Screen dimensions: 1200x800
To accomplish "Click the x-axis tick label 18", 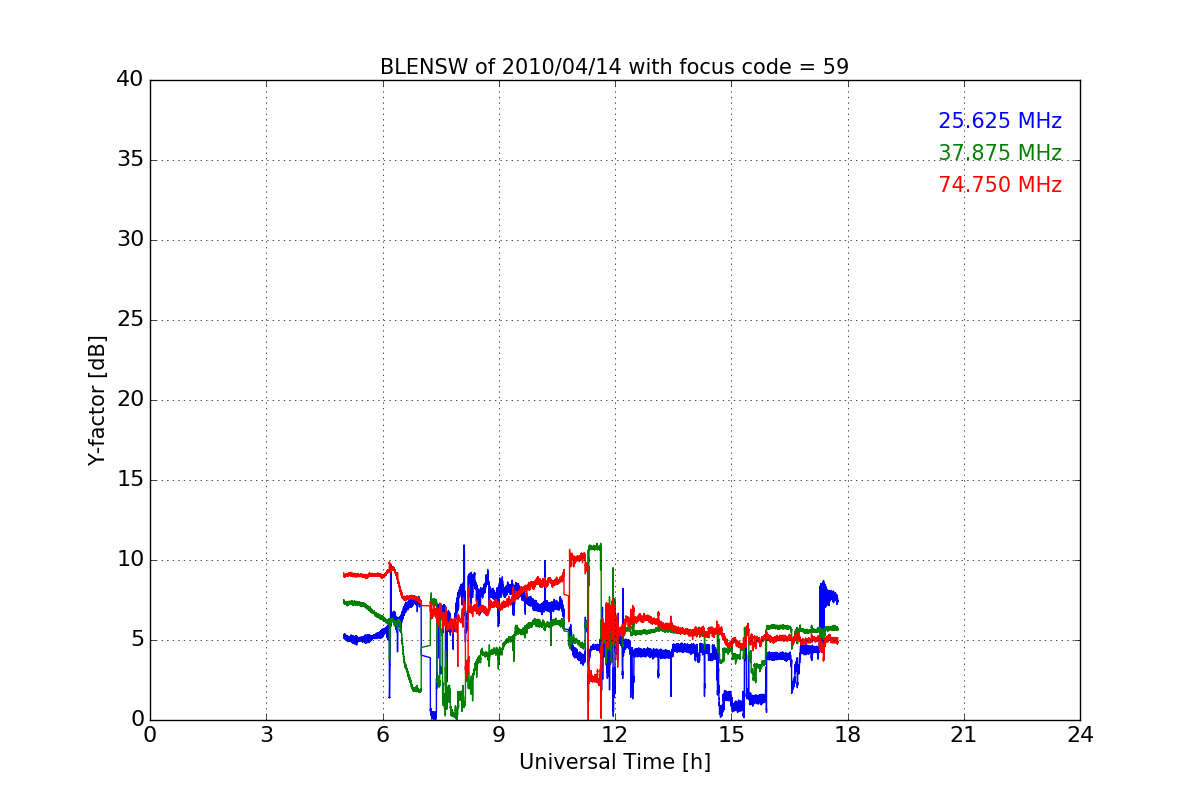I will pyautogui.click(x=847, y=735).
